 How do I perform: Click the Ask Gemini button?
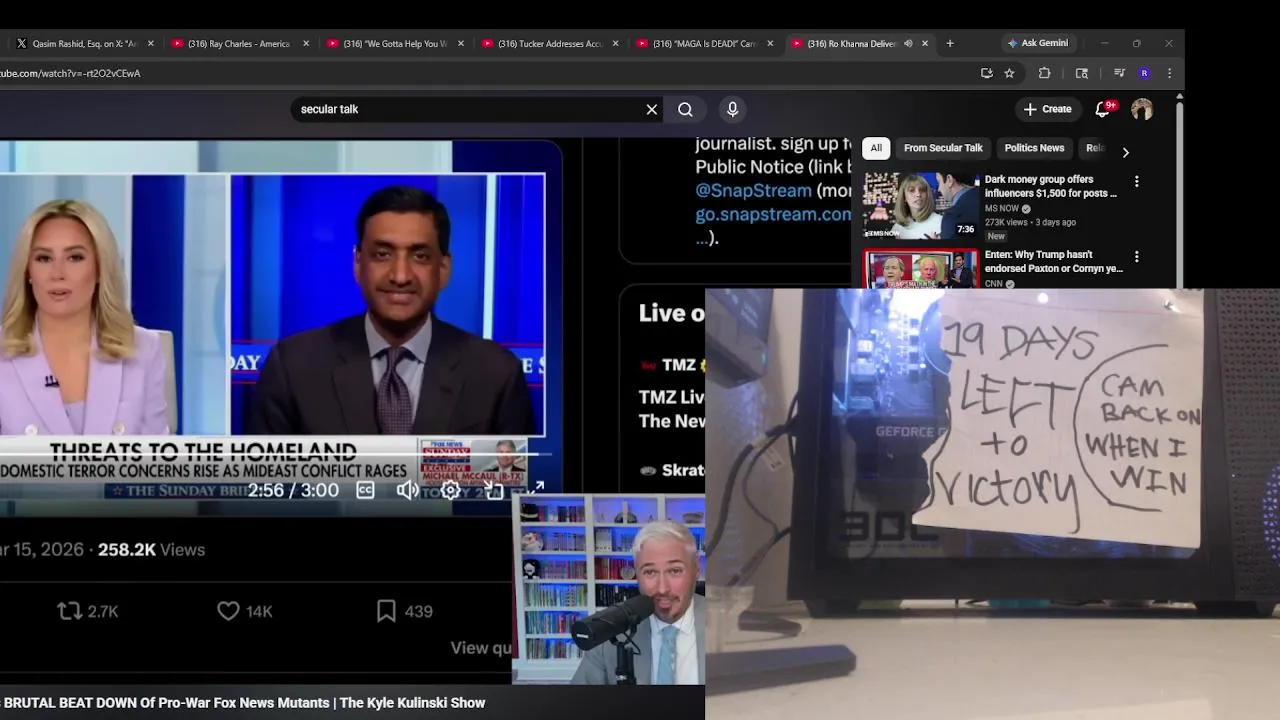[1038, 43]
